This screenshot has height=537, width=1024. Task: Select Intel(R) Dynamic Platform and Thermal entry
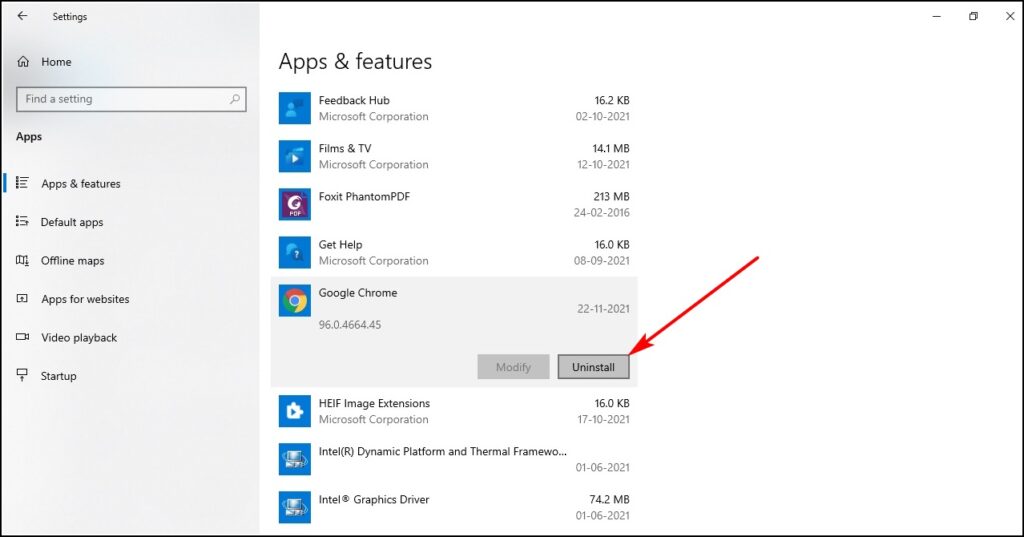tap(443, 451)
